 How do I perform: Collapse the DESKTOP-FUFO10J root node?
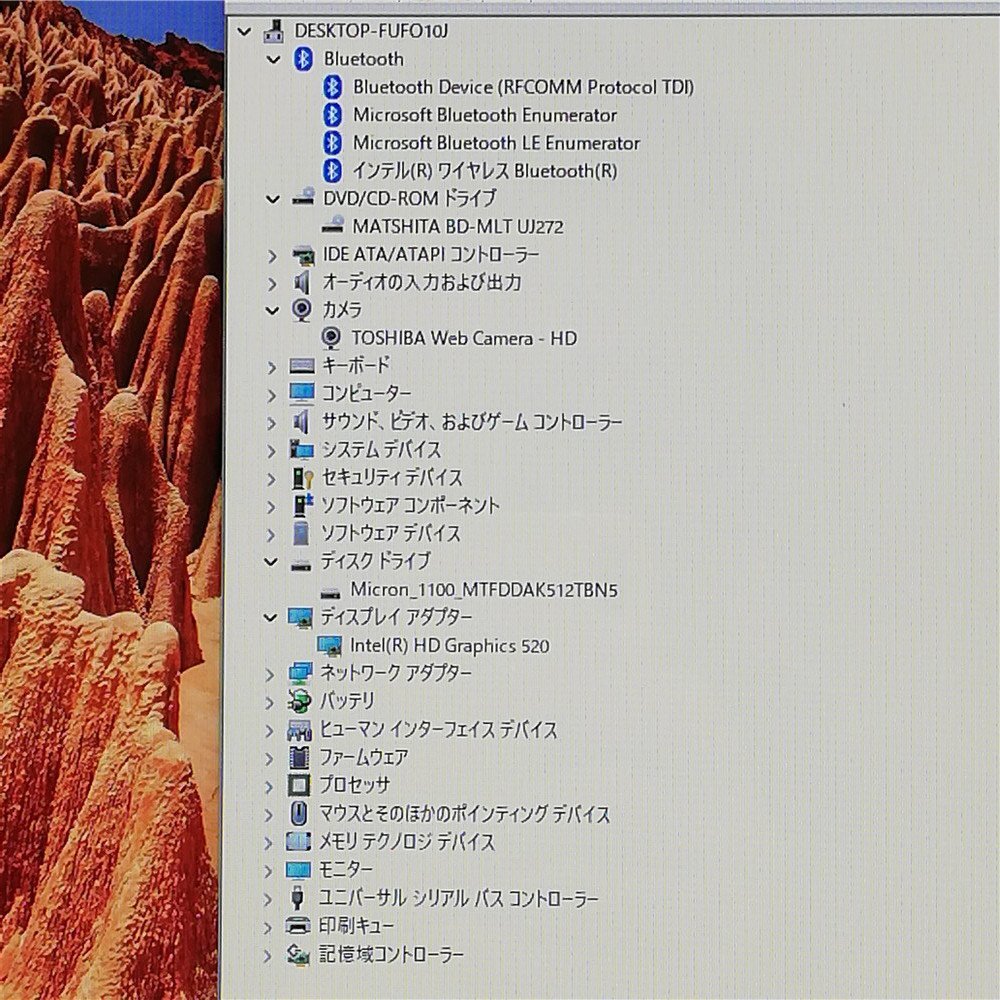click(244, 31)
